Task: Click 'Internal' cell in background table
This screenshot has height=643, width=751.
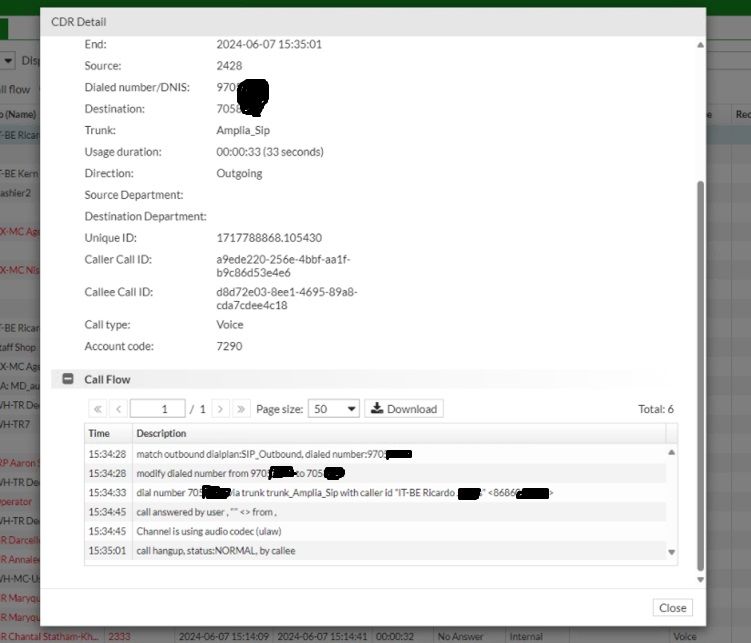Action: click(526, 636)
